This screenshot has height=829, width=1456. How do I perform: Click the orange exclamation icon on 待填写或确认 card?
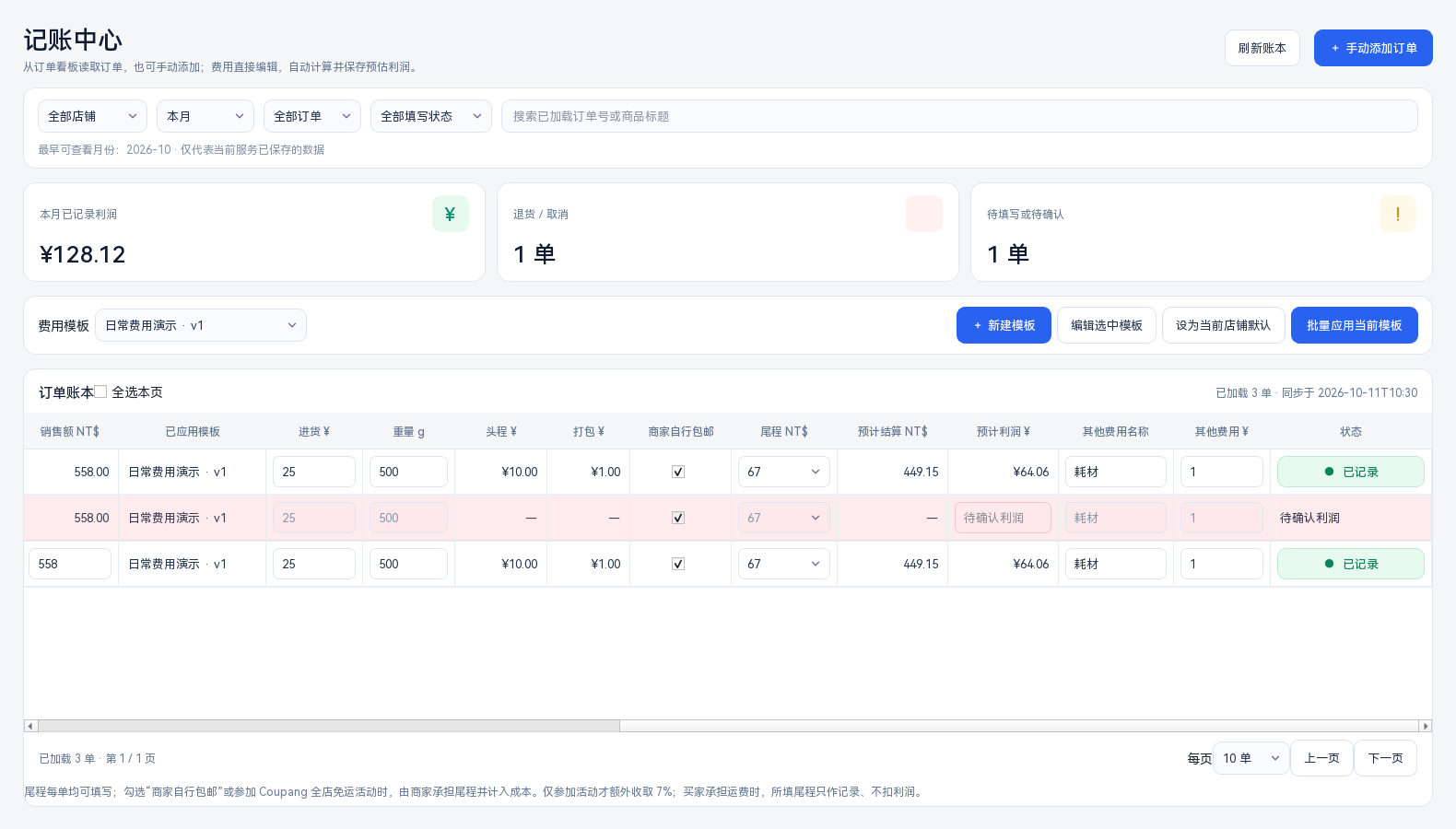[1398, 214]
